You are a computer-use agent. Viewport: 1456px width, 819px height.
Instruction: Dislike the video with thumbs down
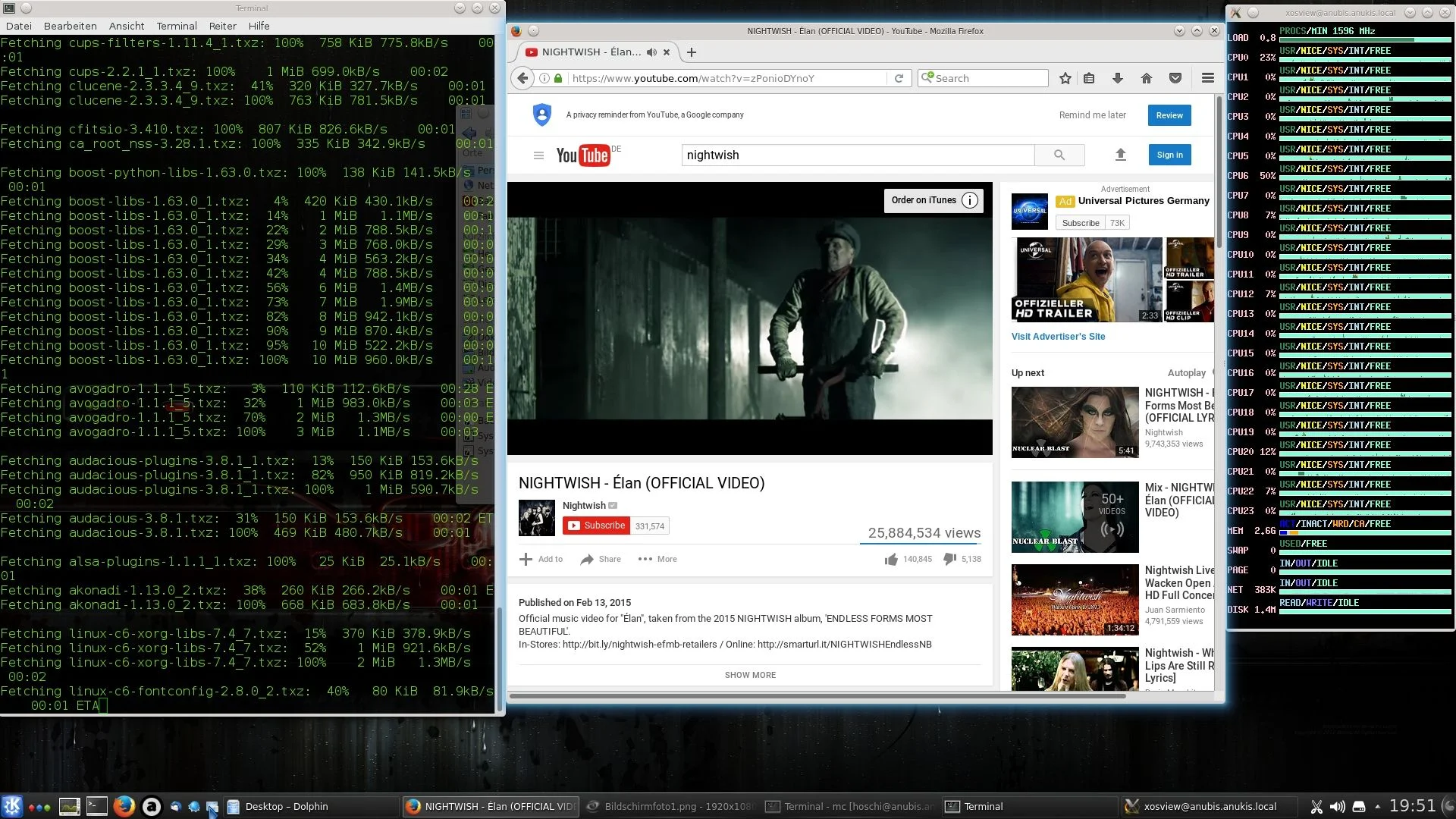click(949, 559)
